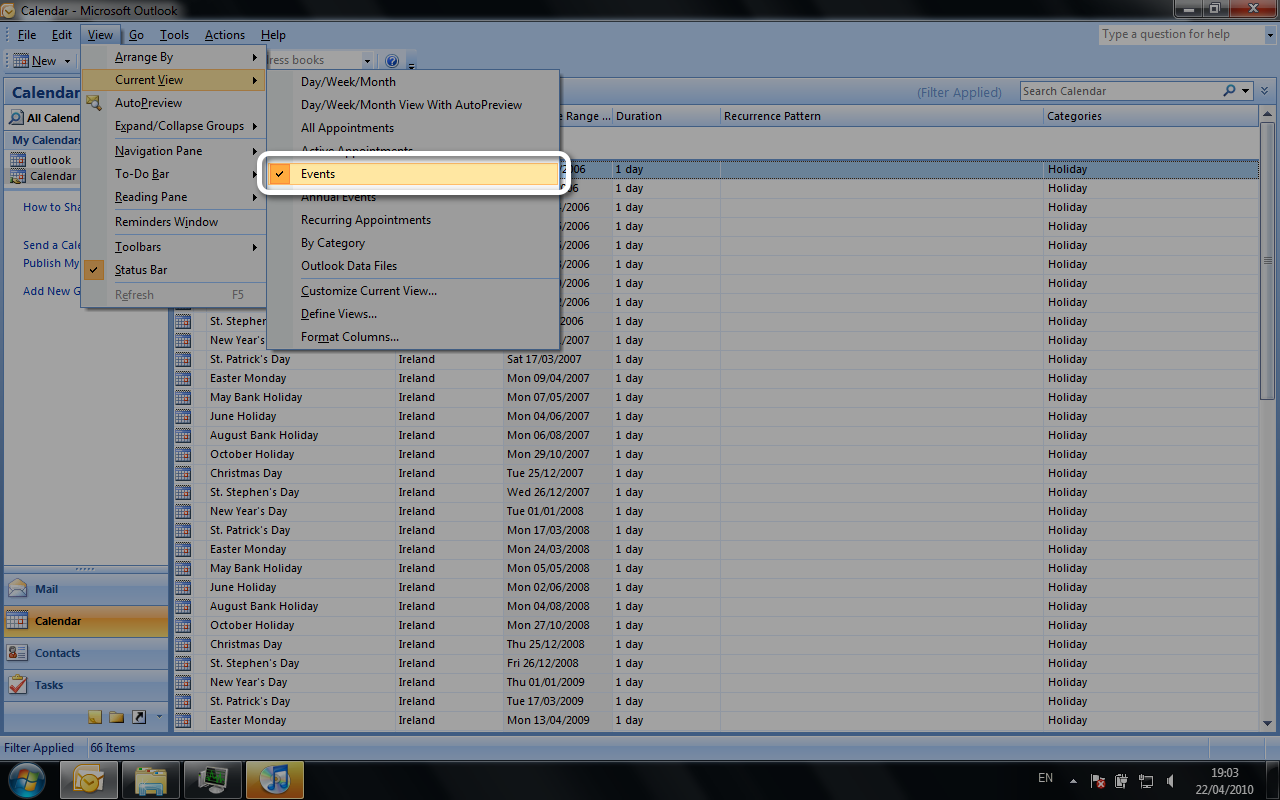The image size is (1280, 800).
Task: Click the Outlook icon in the taskbar
Action: 89,779
